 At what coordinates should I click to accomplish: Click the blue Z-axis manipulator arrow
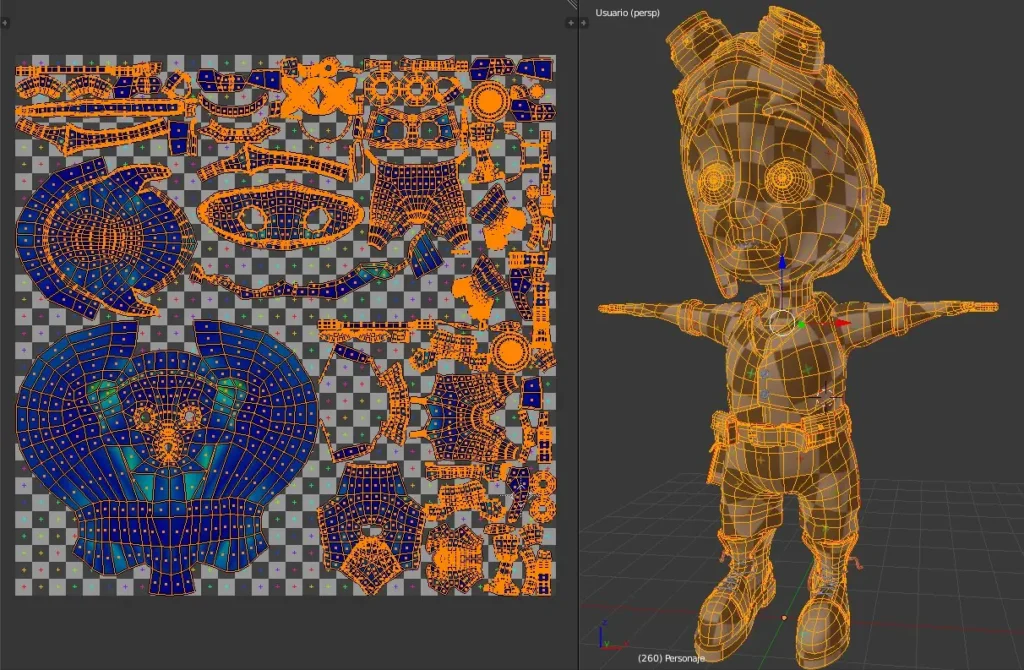(782, 263)
